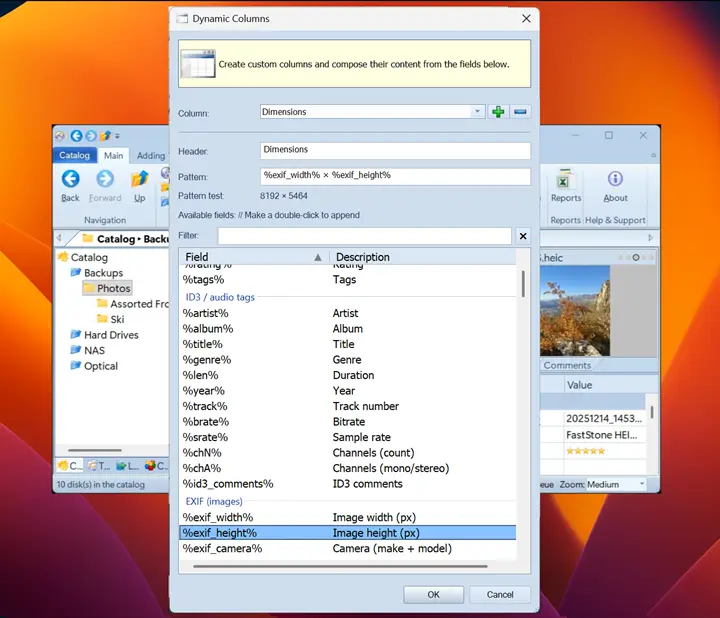Select the %exif_camera% field row
Screen dimensions: 720x618
348,548
